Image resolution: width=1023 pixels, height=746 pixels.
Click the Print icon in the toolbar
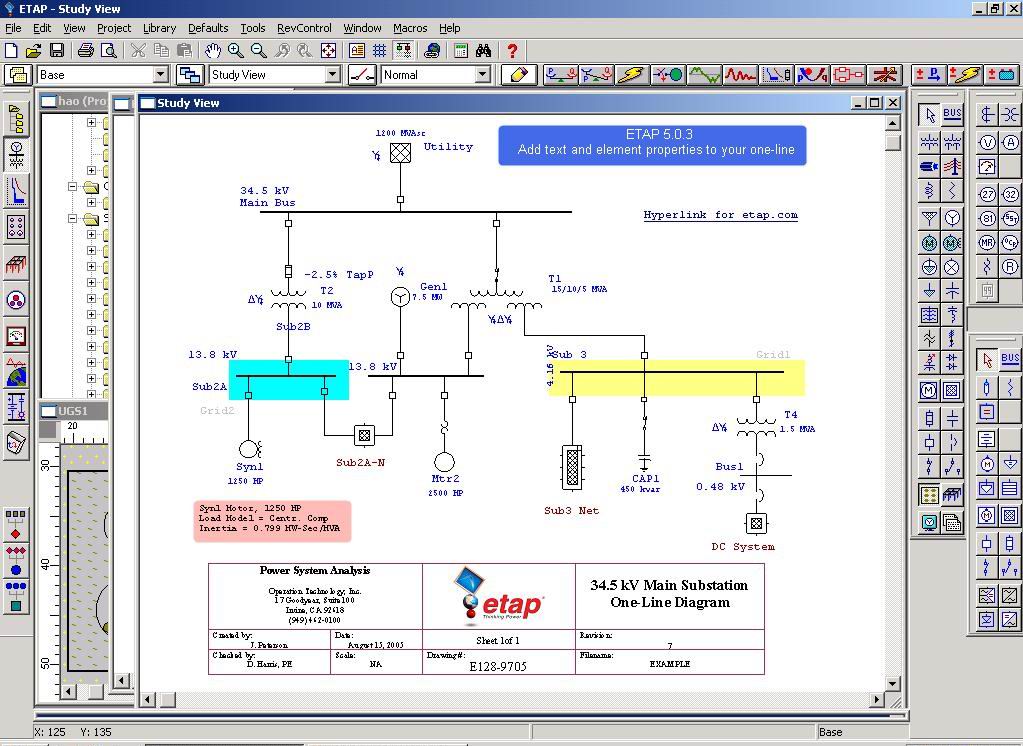(x=86, y=50)
